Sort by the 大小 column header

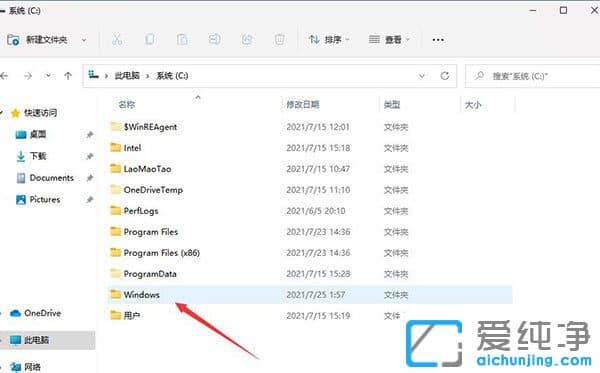coord(473,104)
